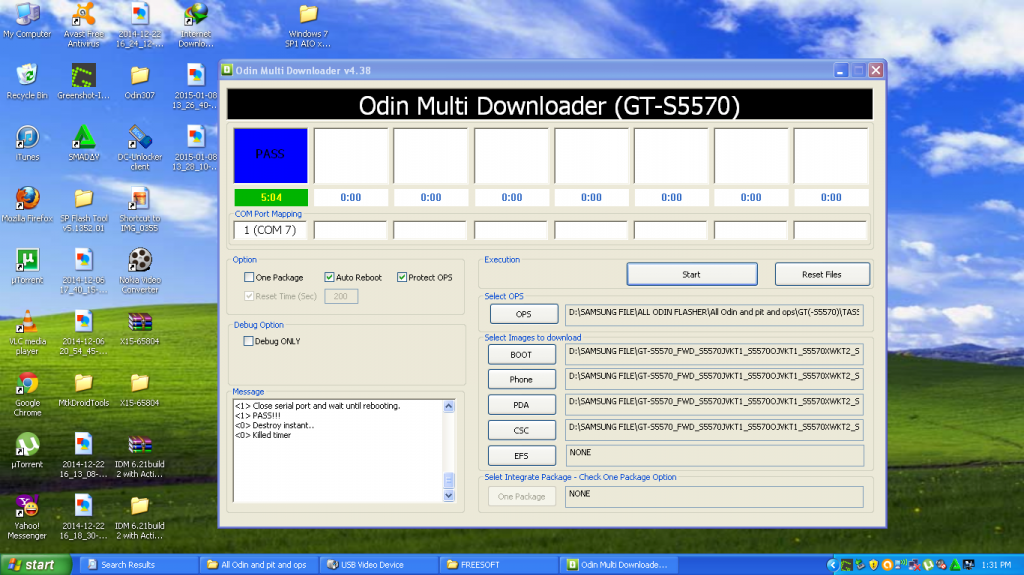The width and height of the screenshot is (1024, 575).
Task: Toggle the Protect OPS checkbox
Action: [402, 277]
